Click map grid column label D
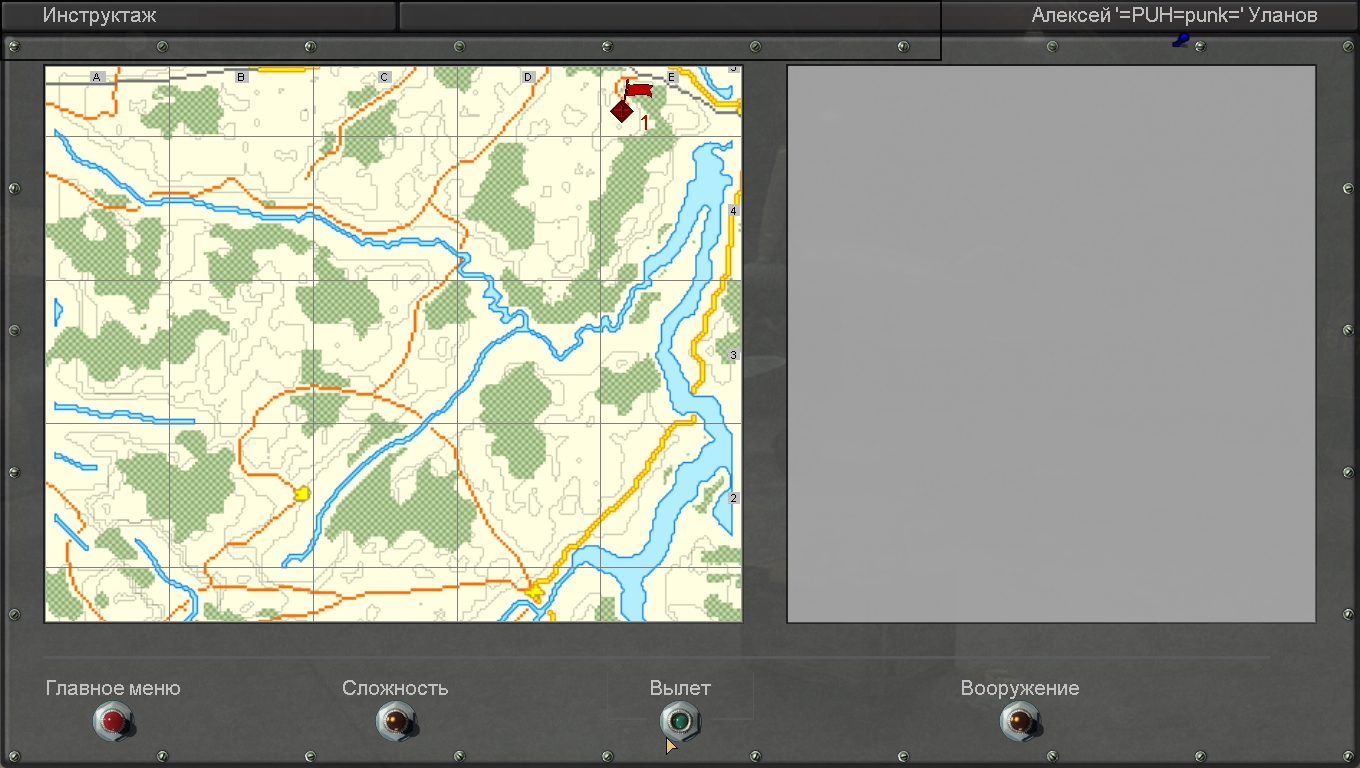Viewport: 1360px width, 768px height. [528, 77]
